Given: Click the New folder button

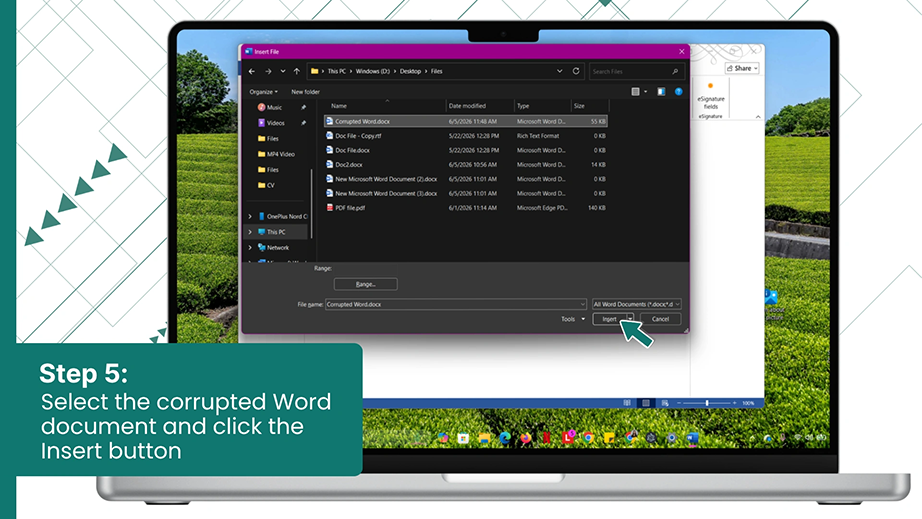Looking at the screenshot, I should (305, 92).
